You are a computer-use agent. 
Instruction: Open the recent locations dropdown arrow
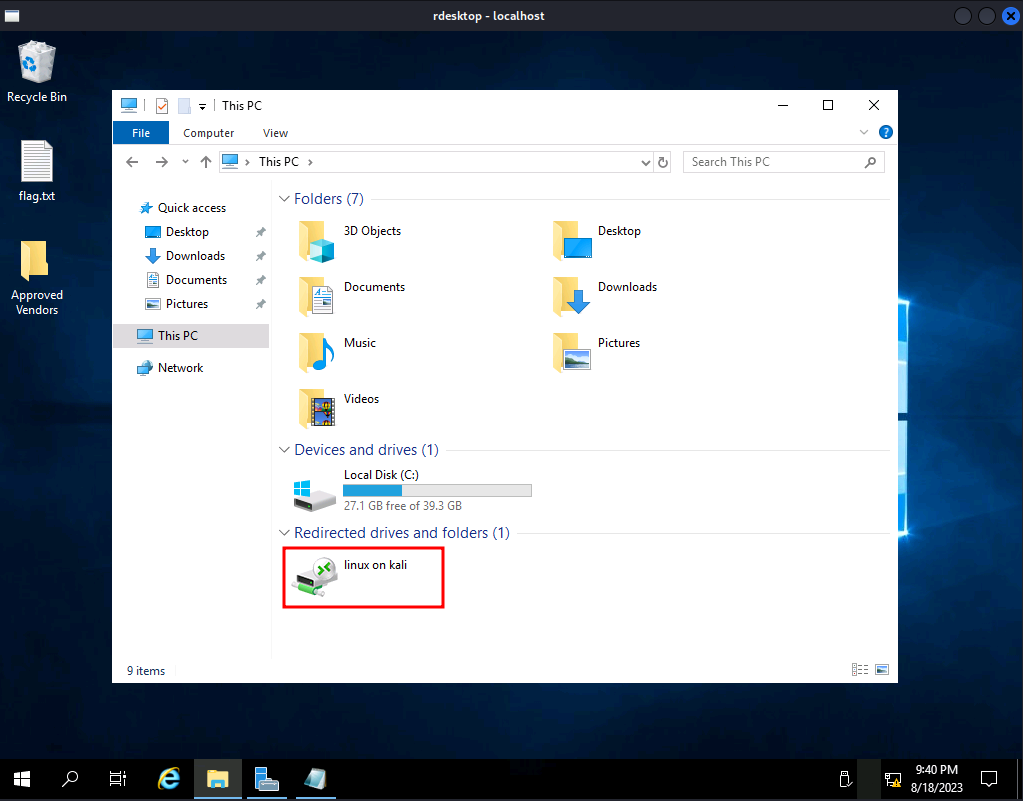(185, 162)
